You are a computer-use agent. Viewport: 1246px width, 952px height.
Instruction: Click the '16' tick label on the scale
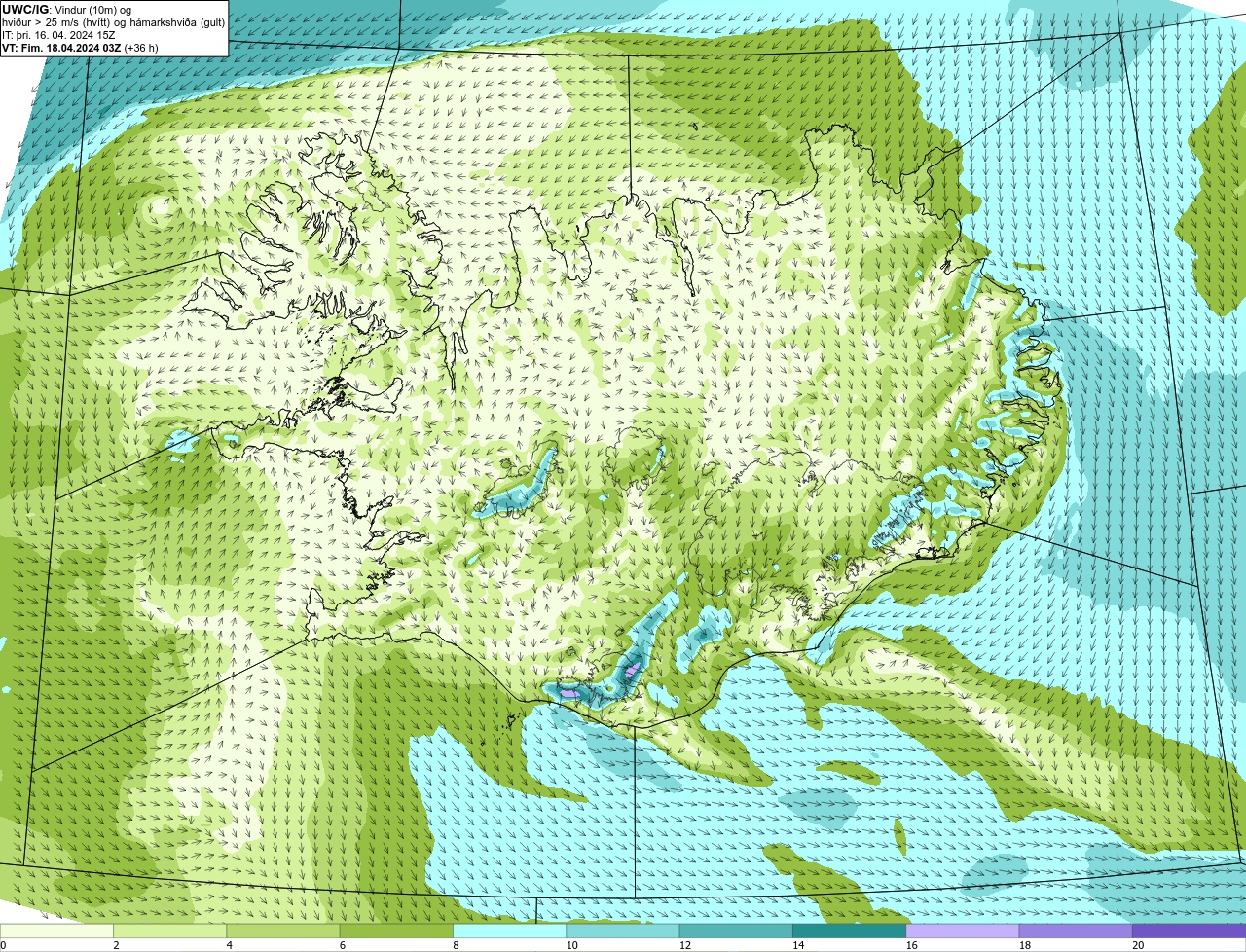912,945
